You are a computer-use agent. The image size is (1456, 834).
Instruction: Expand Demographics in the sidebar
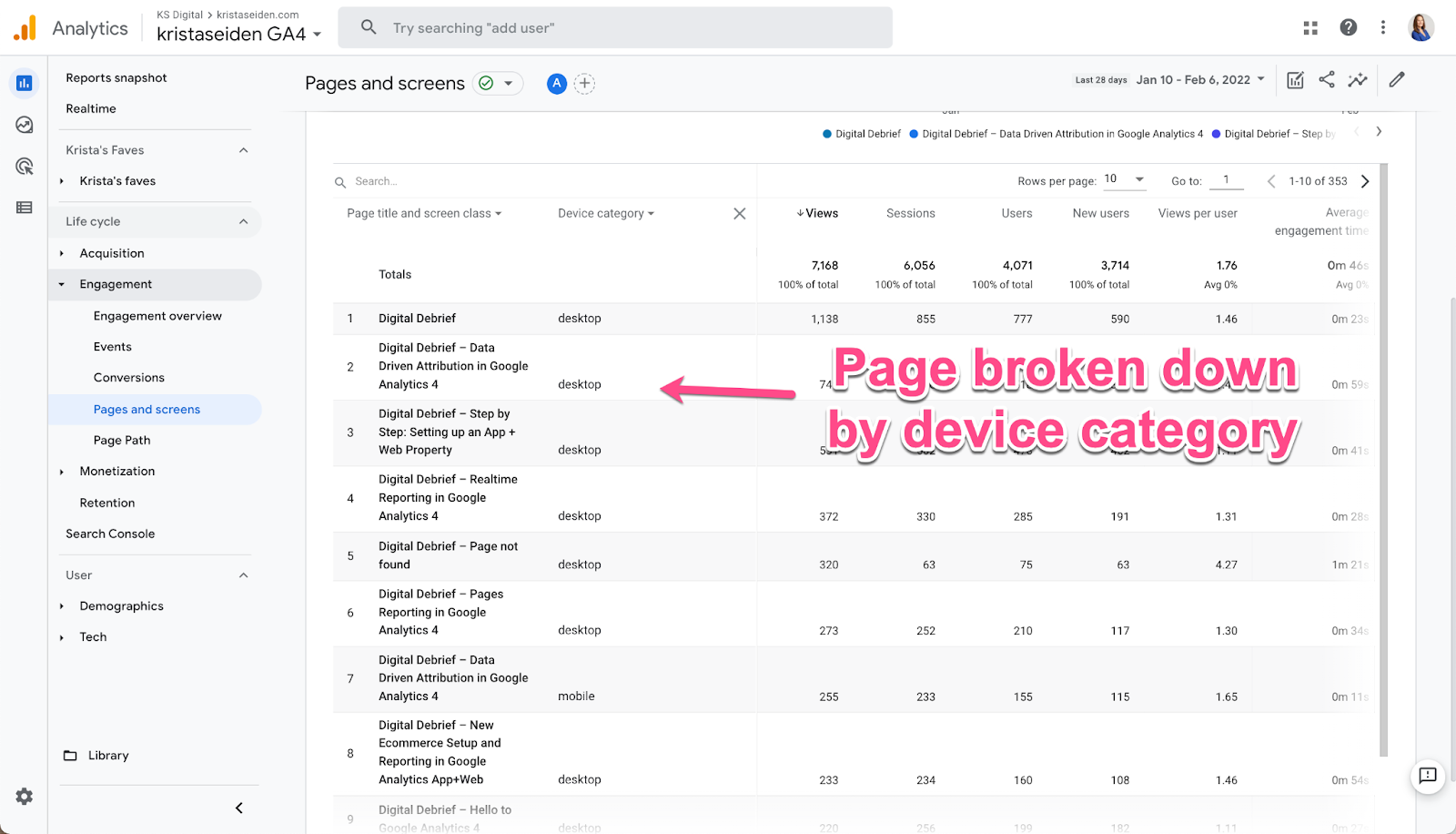pos(62,606)
